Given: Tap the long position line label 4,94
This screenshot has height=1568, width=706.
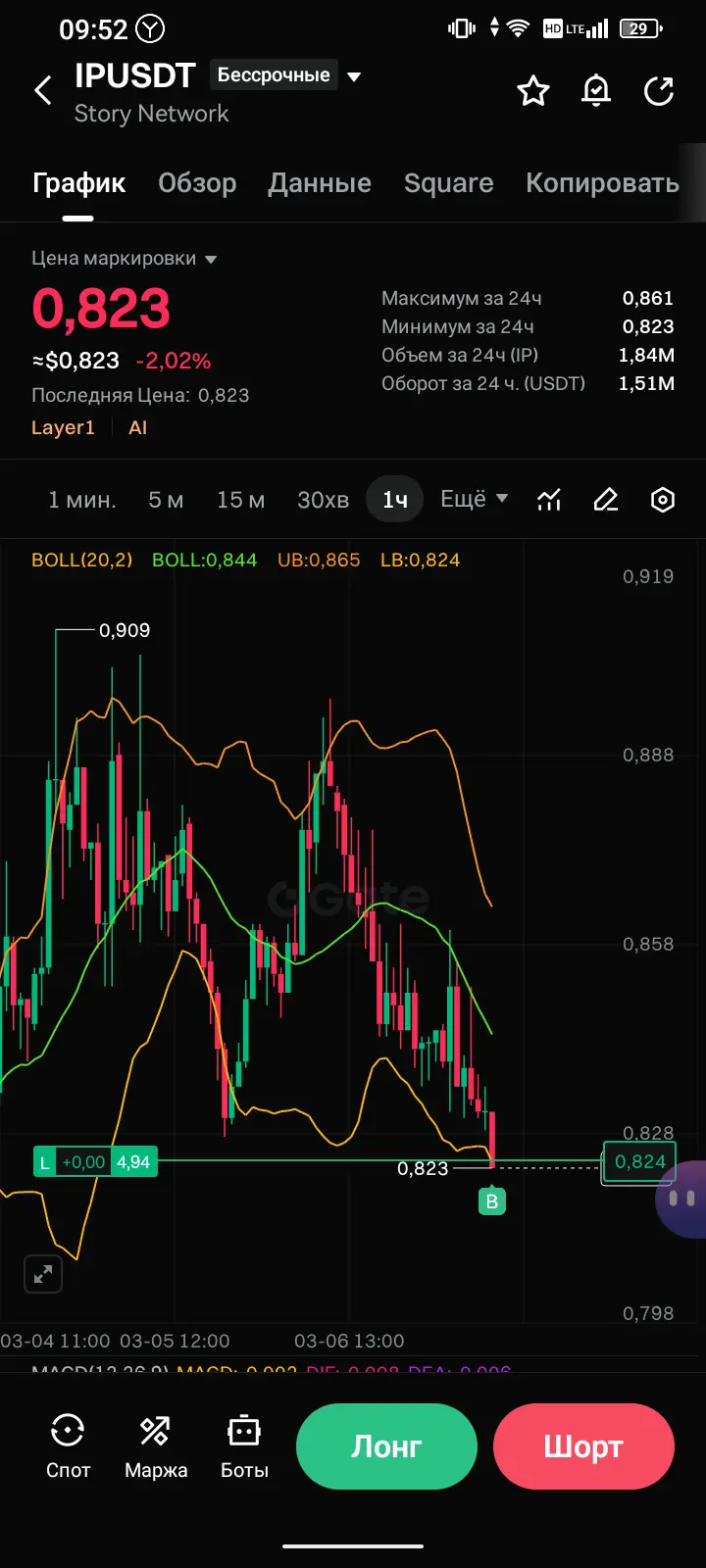Looking at the screenshot, I should (133, 1162).
